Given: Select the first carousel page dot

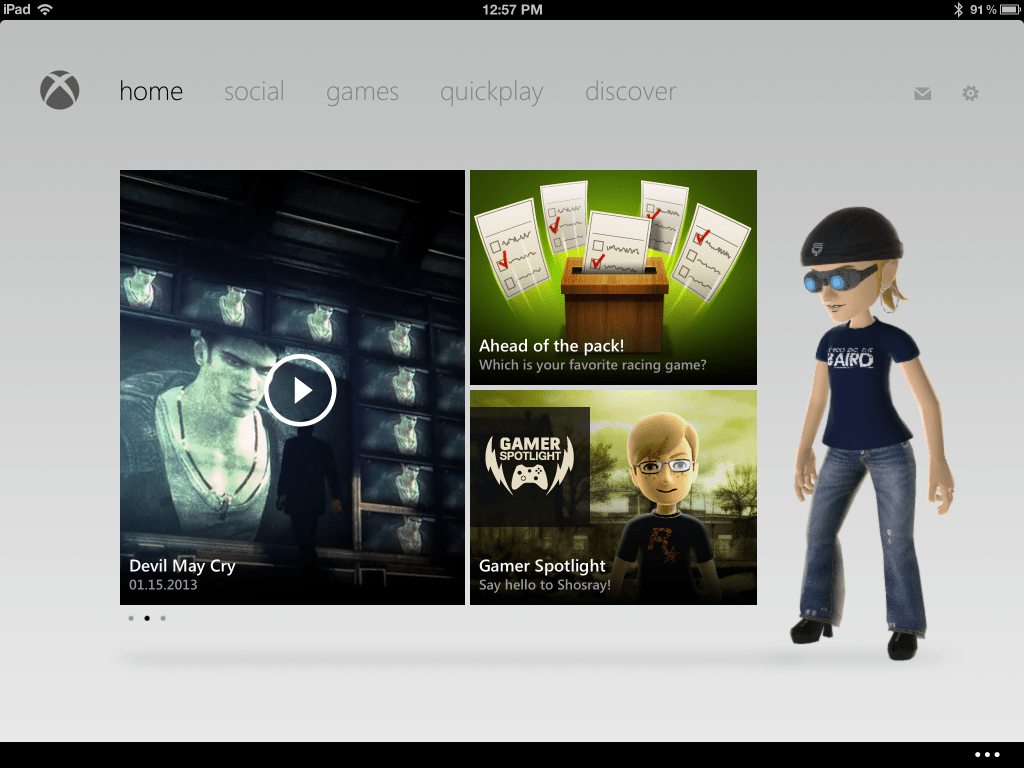Looking at the screenshot, I should click(x=131, y=618).
